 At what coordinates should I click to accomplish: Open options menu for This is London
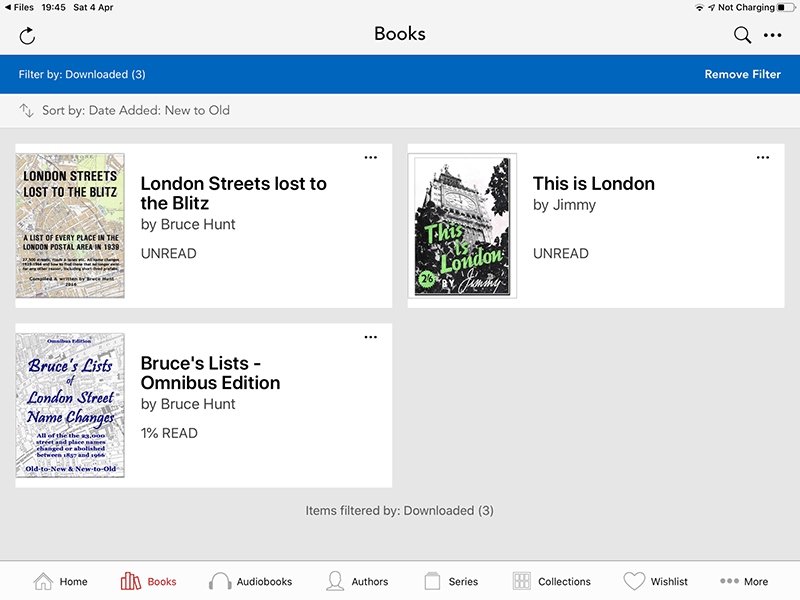click(x=763, y=157)
